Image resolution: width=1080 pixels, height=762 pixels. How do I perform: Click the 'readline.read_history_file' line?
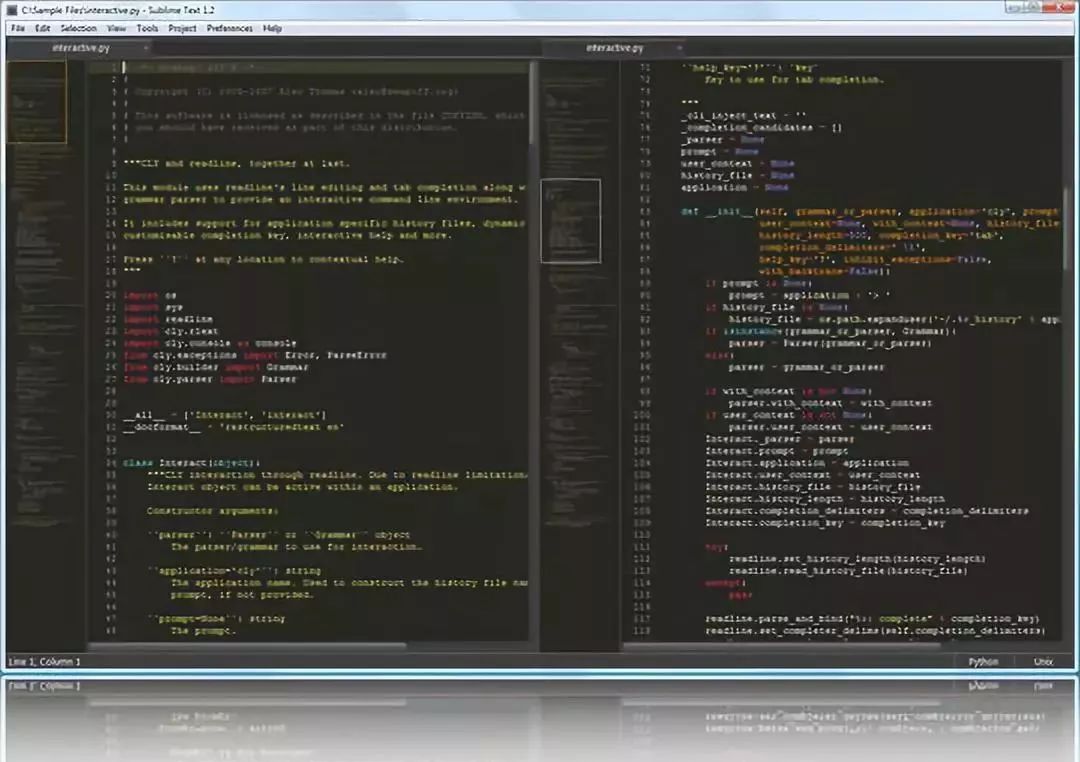(x=848, y=570)
